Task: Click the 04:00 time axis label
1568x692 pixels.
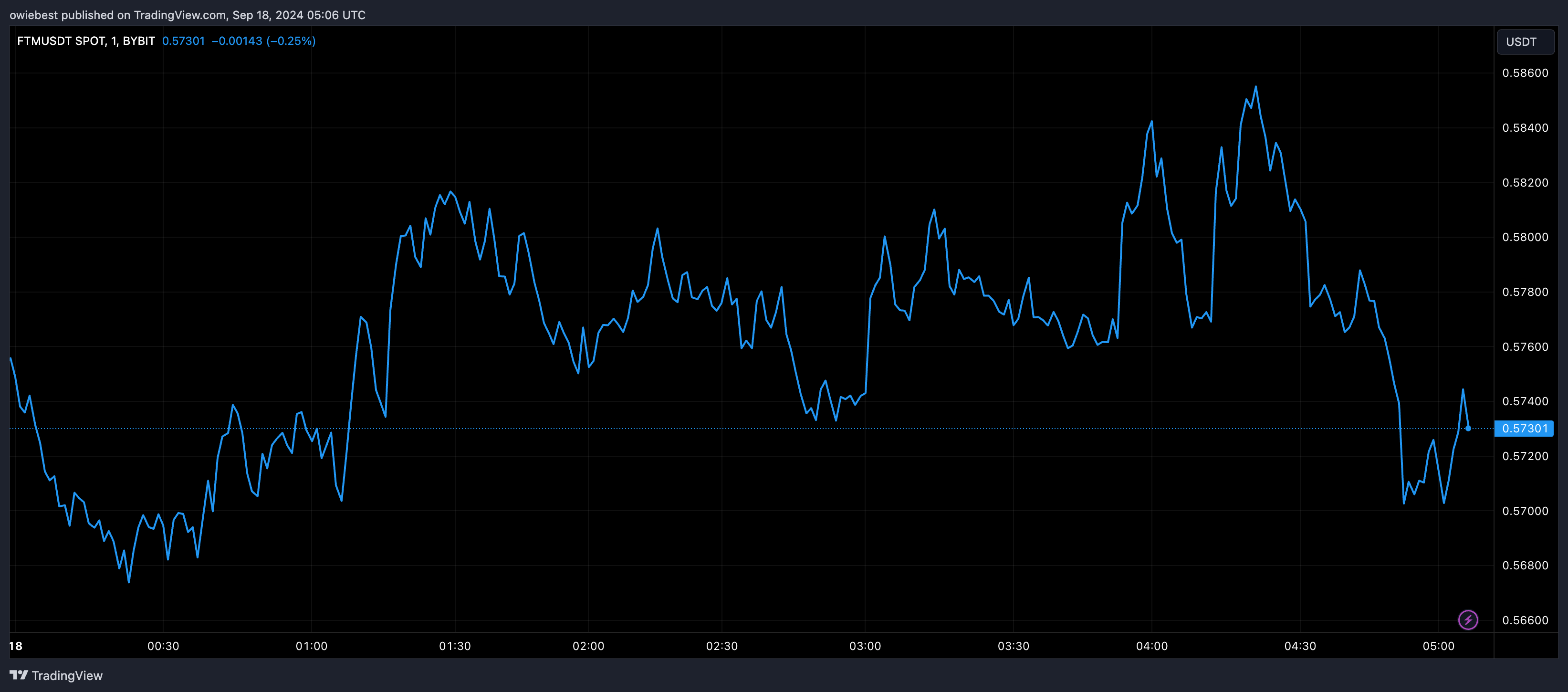Action: tap(1151, 646)
